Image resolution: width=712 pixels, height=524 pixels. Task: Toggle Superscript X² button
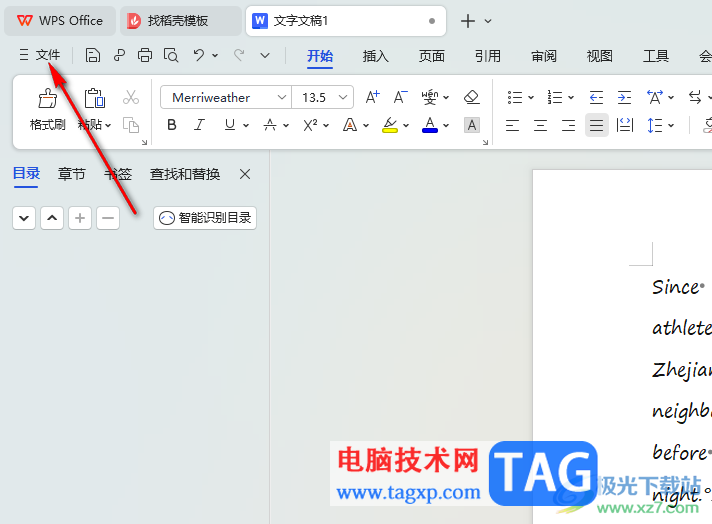310,125
